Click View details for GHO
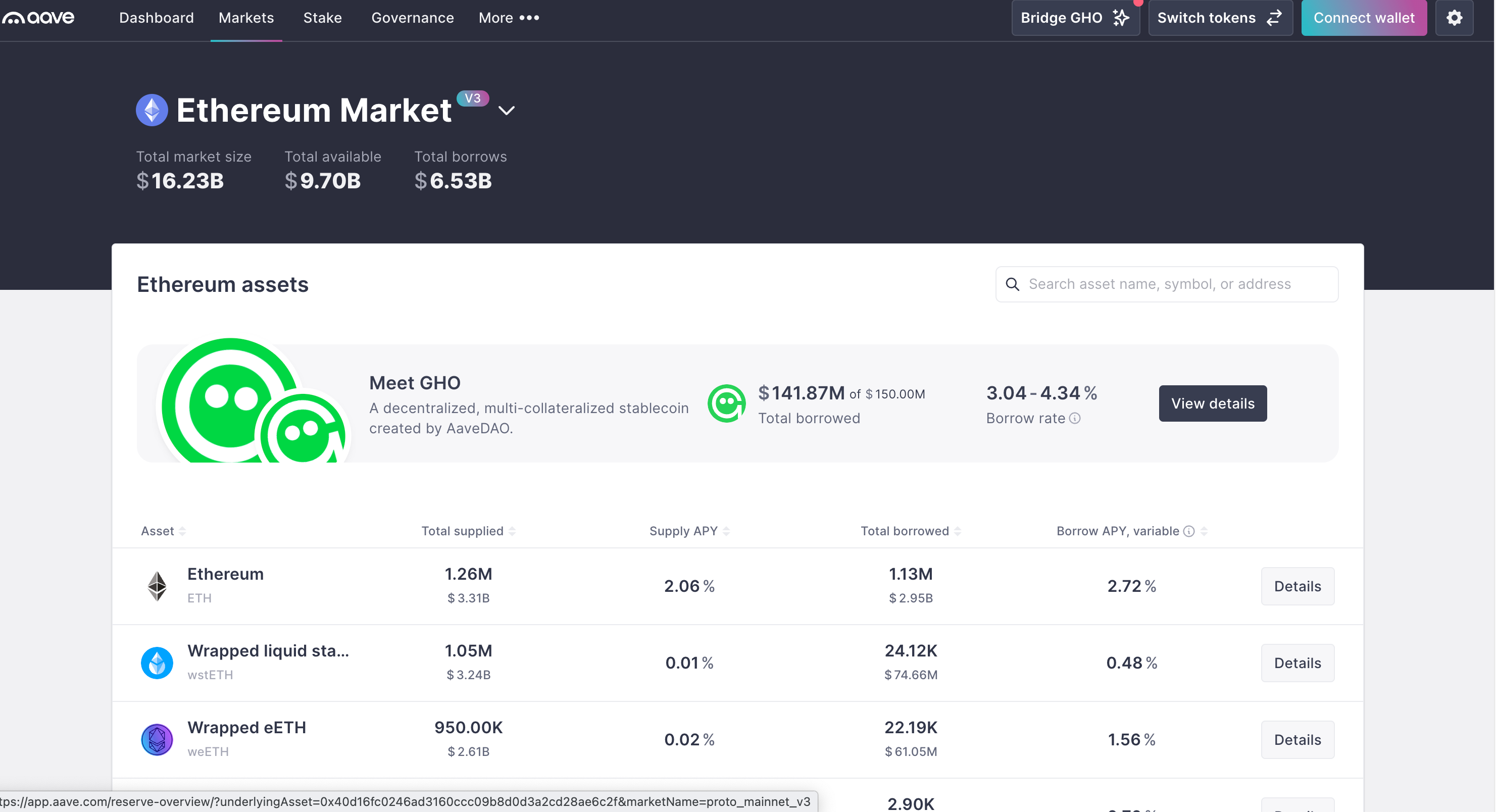 coord(1213,403)
